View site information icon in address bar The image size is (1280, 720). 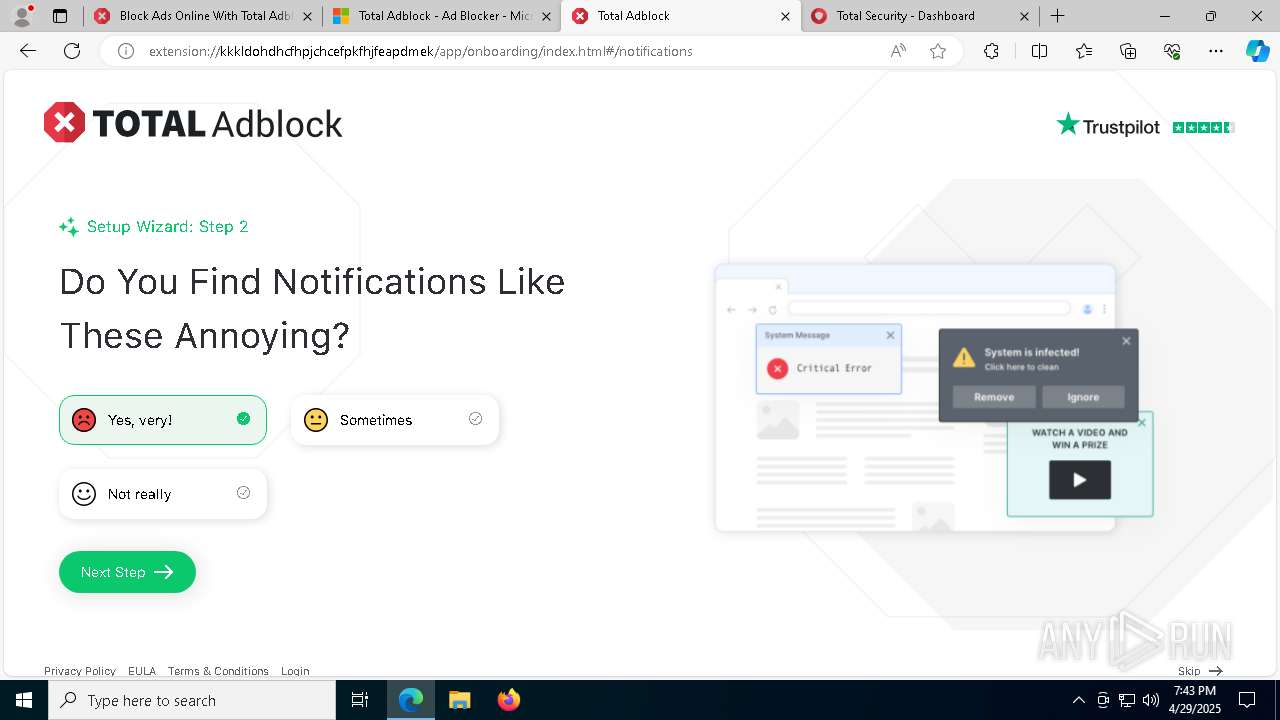(126, 51)
